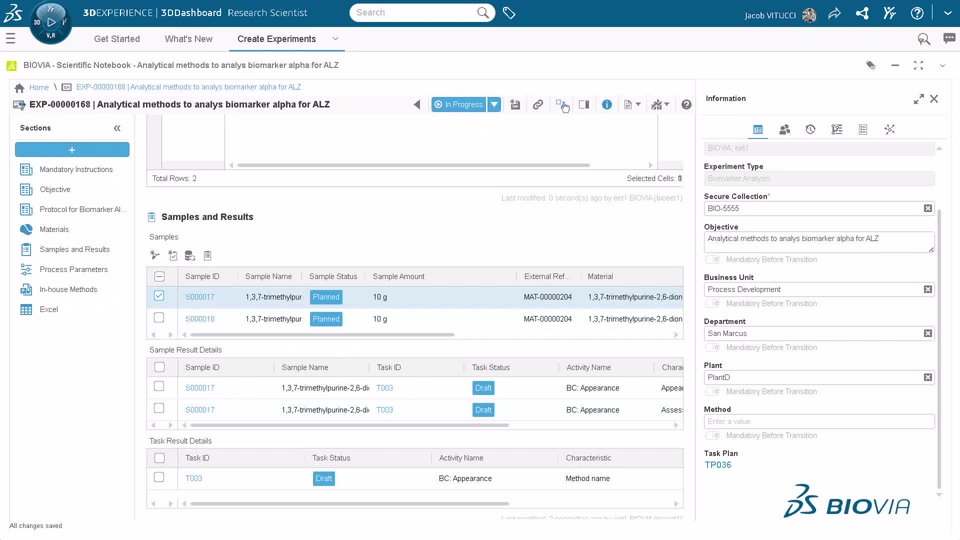The image size is (960, 540).
Task: Open the 3DEXPERIENCE compass
Action: pyautogui.click(x=50, y=23)
